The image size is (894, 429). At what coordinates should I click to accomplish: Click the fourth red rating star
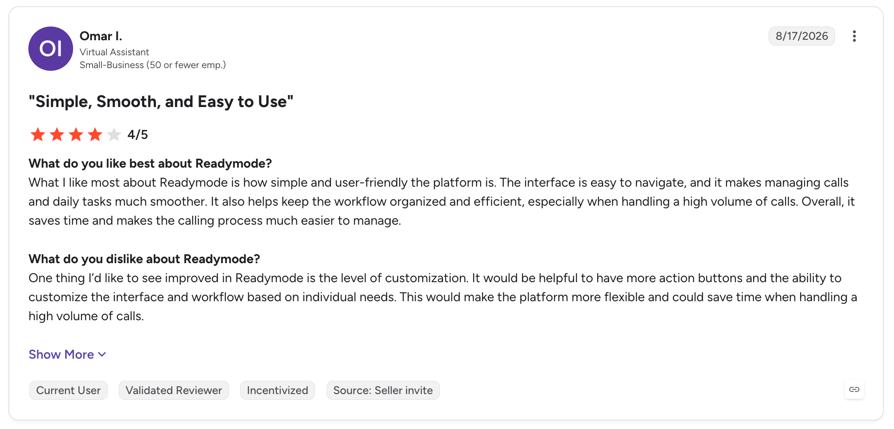95,135
